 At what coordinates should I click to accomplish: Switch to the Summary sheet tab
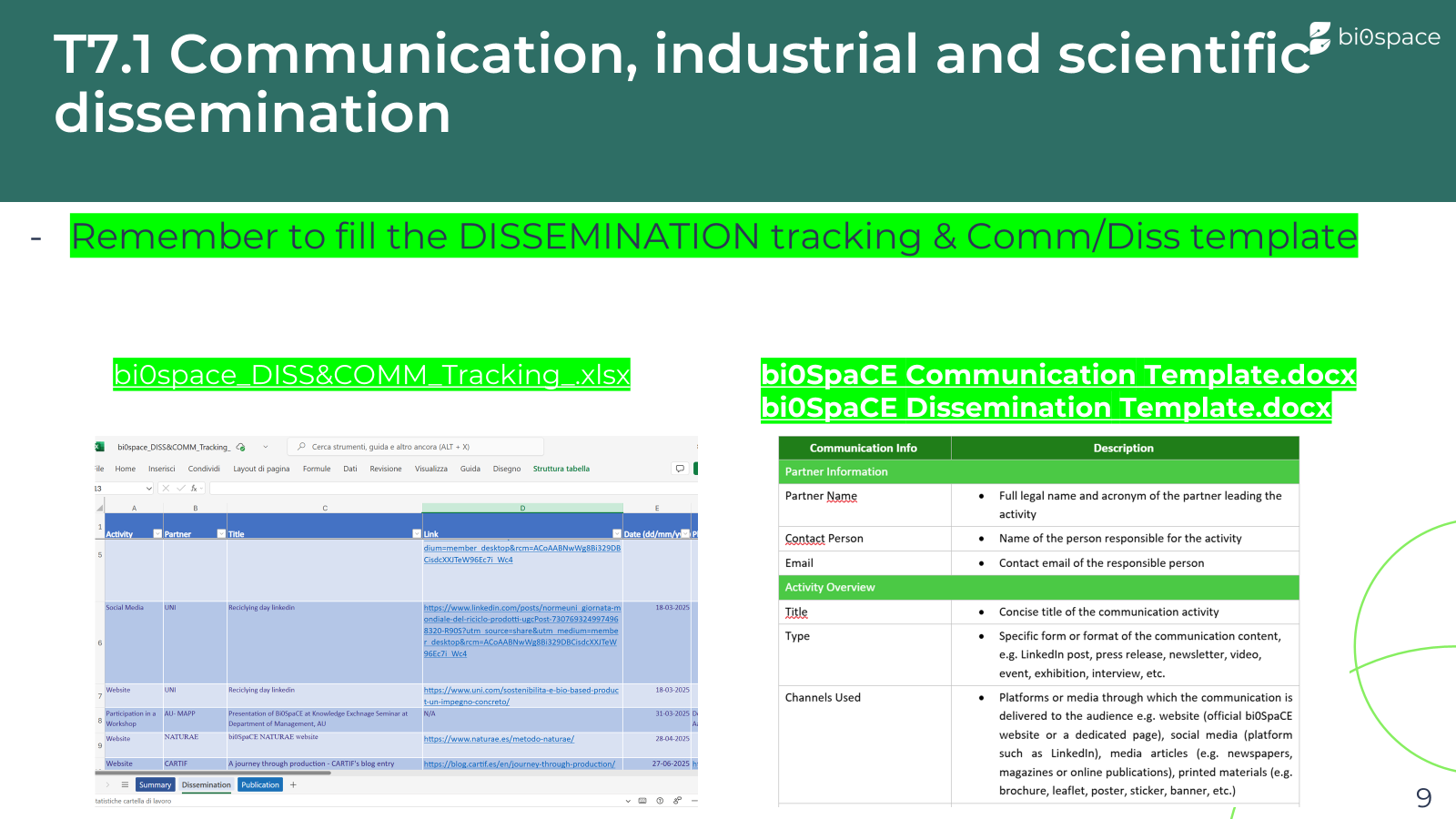click(x=155, y=784)
